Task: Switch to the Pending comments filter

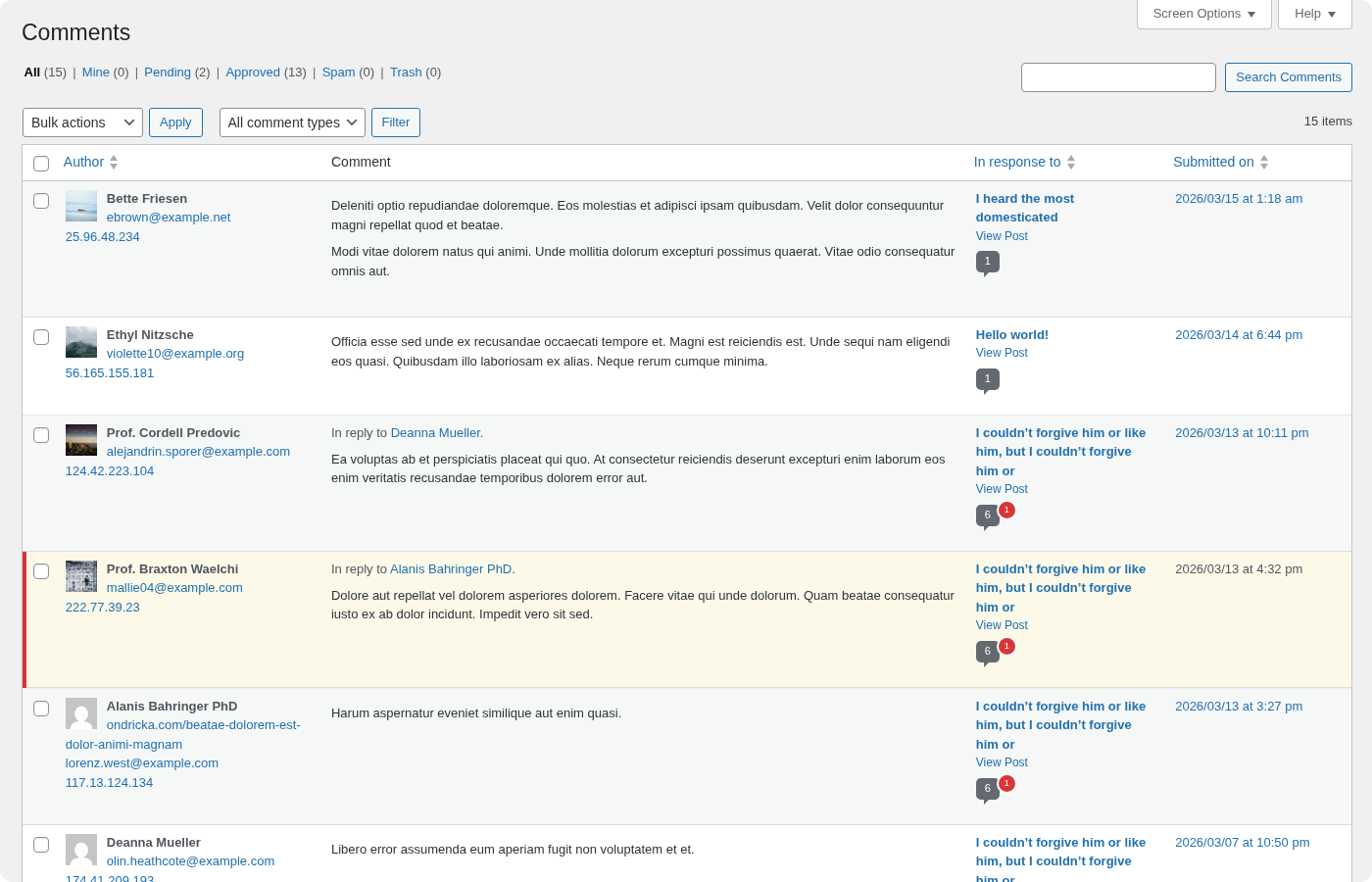Action: pyautogui.click(x=167, y=72)
